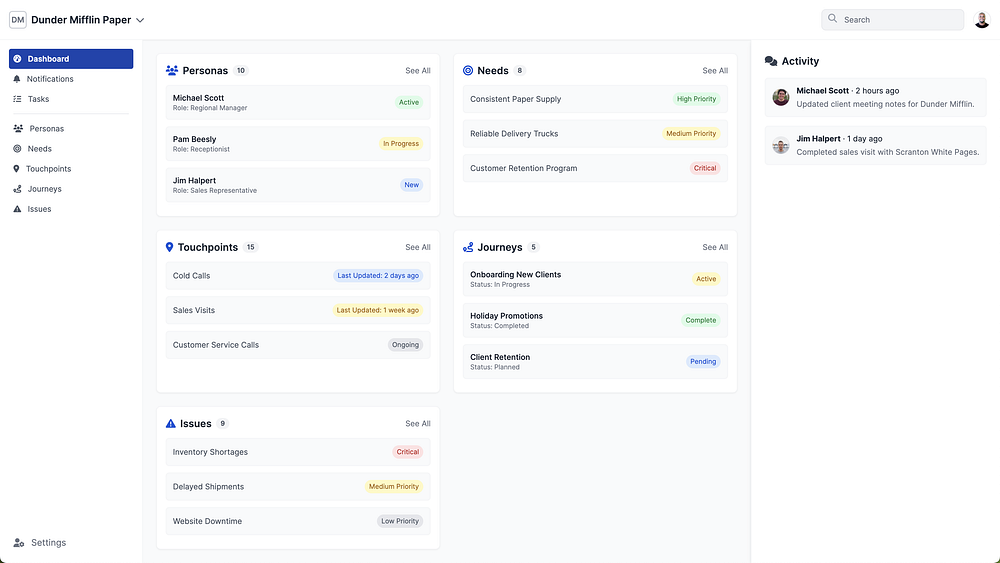
Task: Open the Jim Halpert persona row
Action: pos(298,185)
